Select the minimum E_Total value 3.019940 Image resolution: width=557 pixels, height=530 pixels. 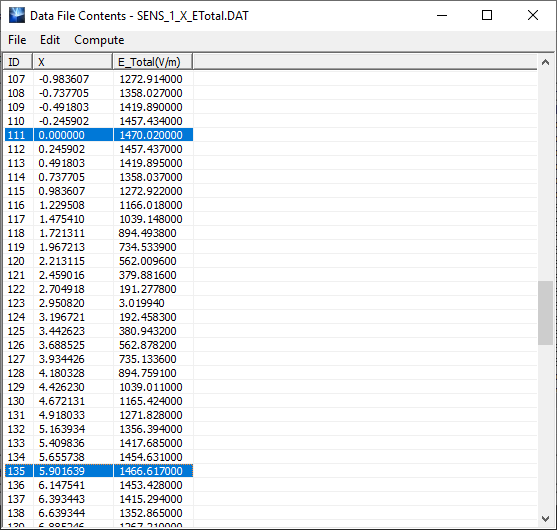tap(141, 303)
